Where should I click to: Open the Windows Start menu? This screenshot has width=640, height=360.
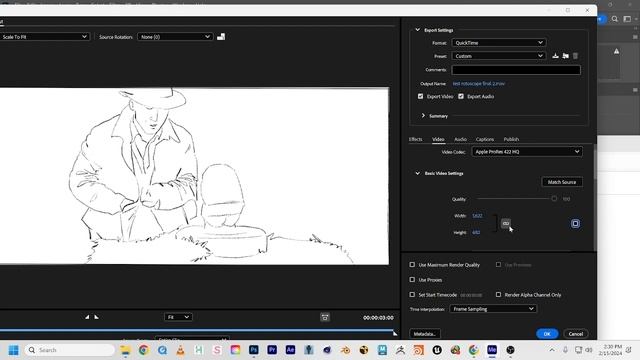pyautogui.click(x=13, y=350)
